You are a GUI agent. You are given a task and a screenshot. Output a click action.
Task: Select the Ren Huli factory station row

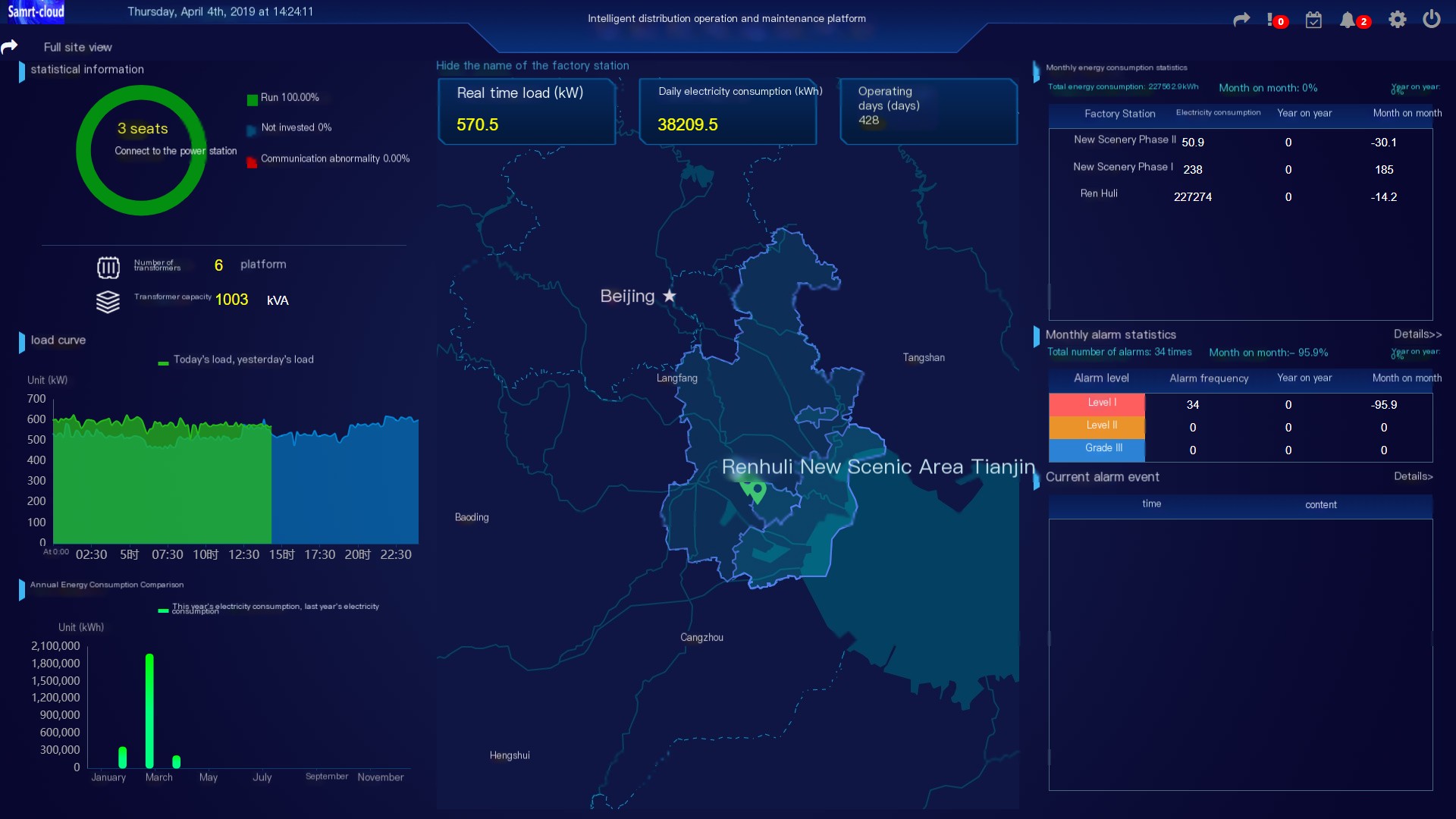tap(1099, 194)
